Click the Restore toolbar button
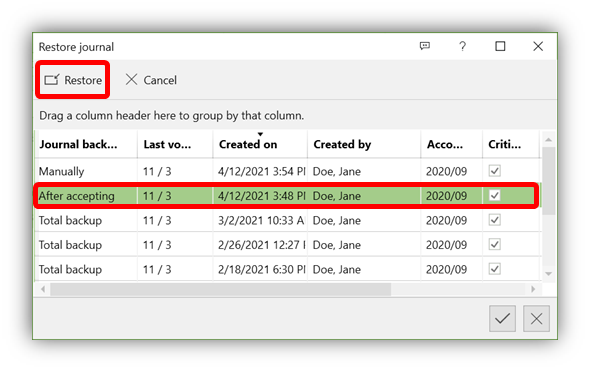The height and width of the screenshot is (372, 590). coord(73,80)
